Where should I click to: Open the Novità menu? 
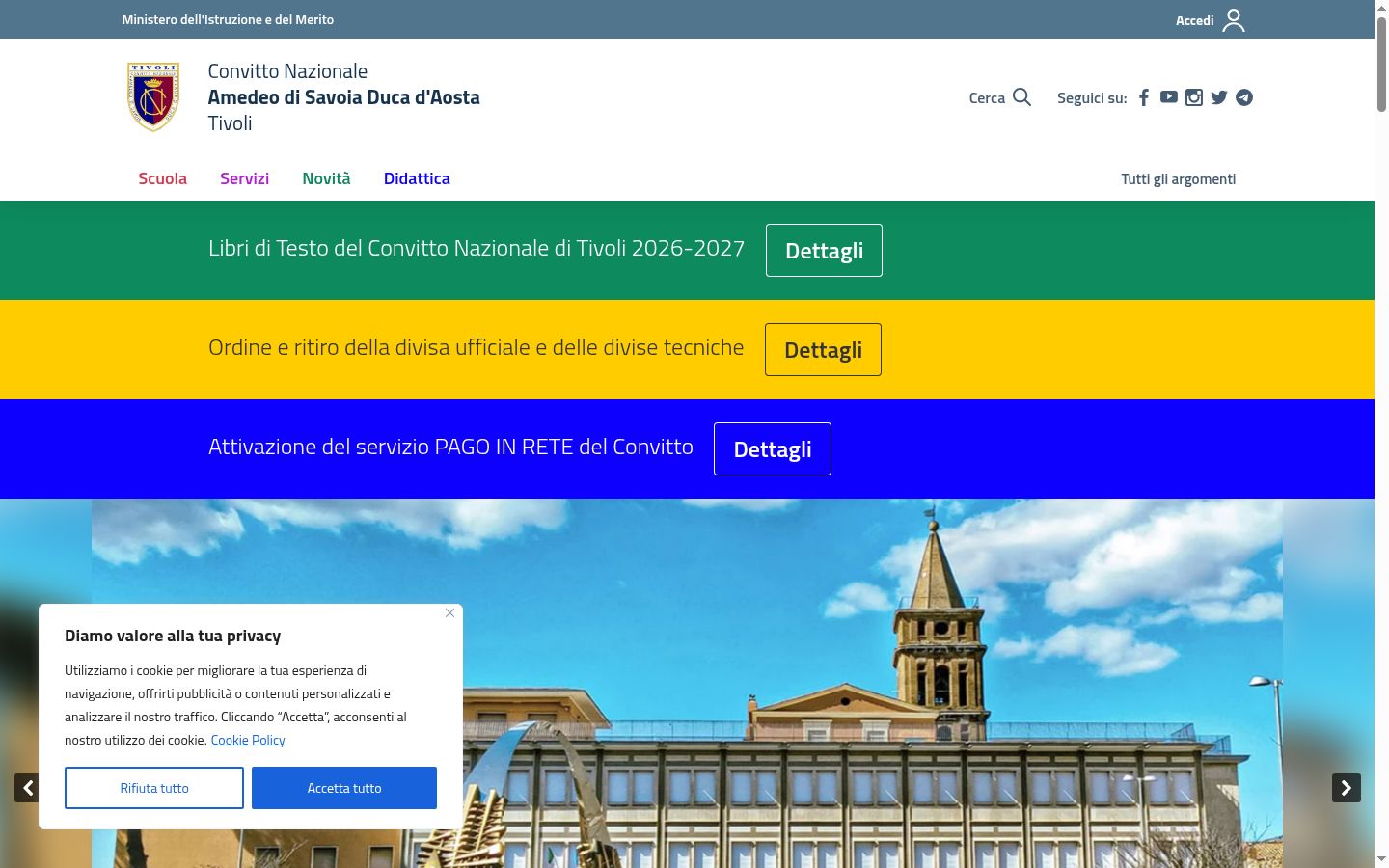[326, 178]
